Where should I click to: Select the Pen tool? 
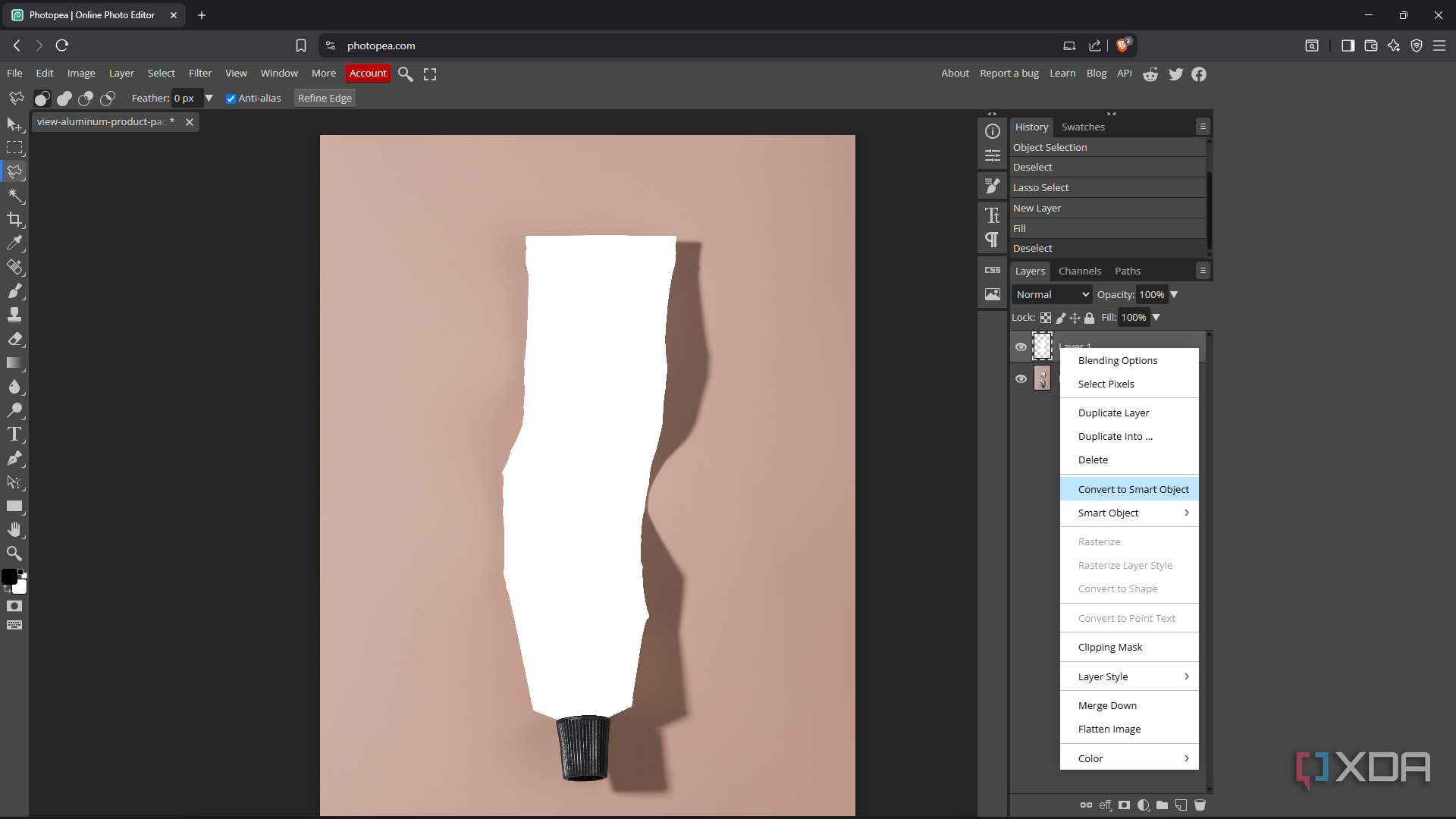pos(14,458)
